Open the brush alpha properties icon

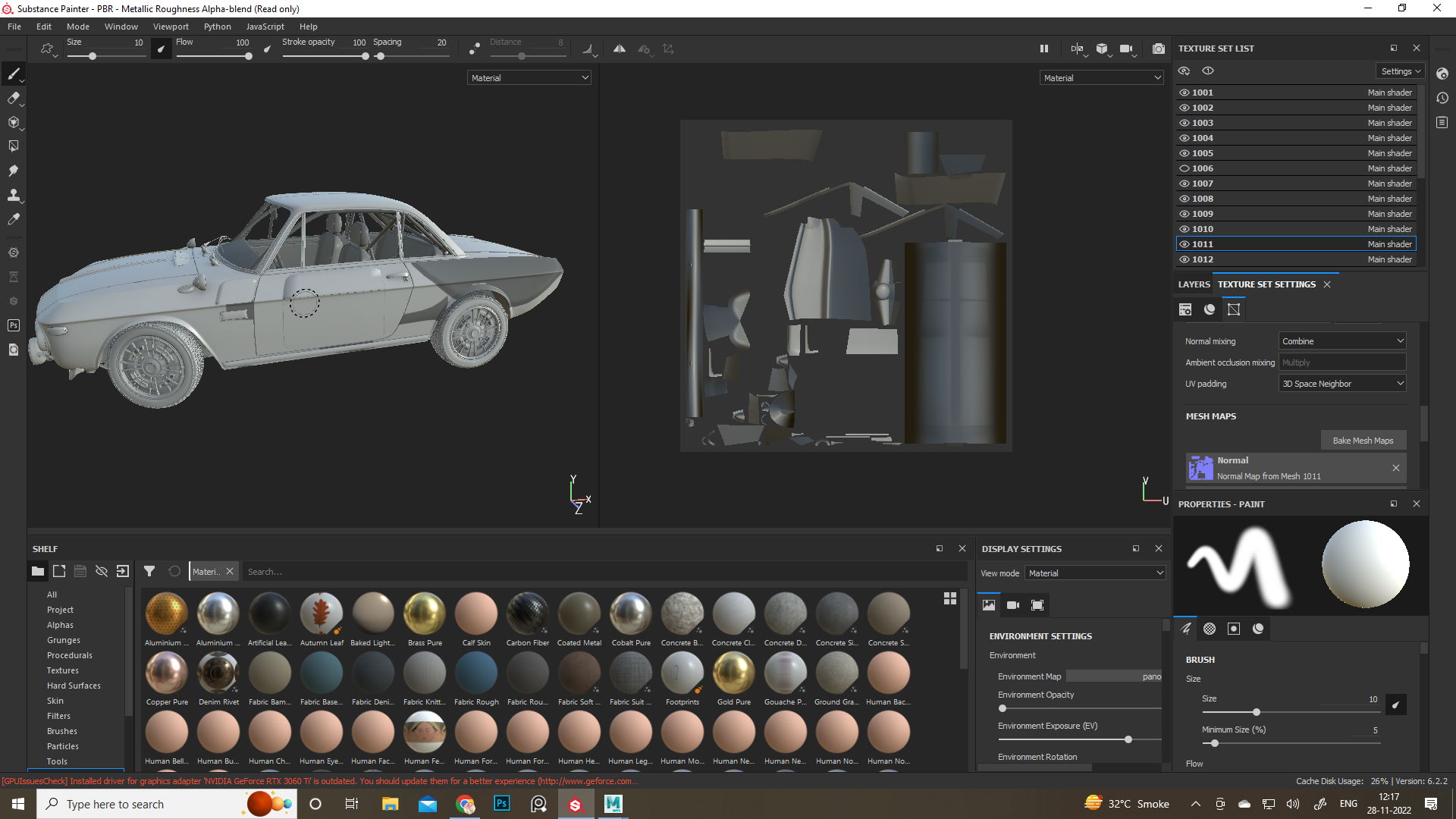tap(1210, 629)
